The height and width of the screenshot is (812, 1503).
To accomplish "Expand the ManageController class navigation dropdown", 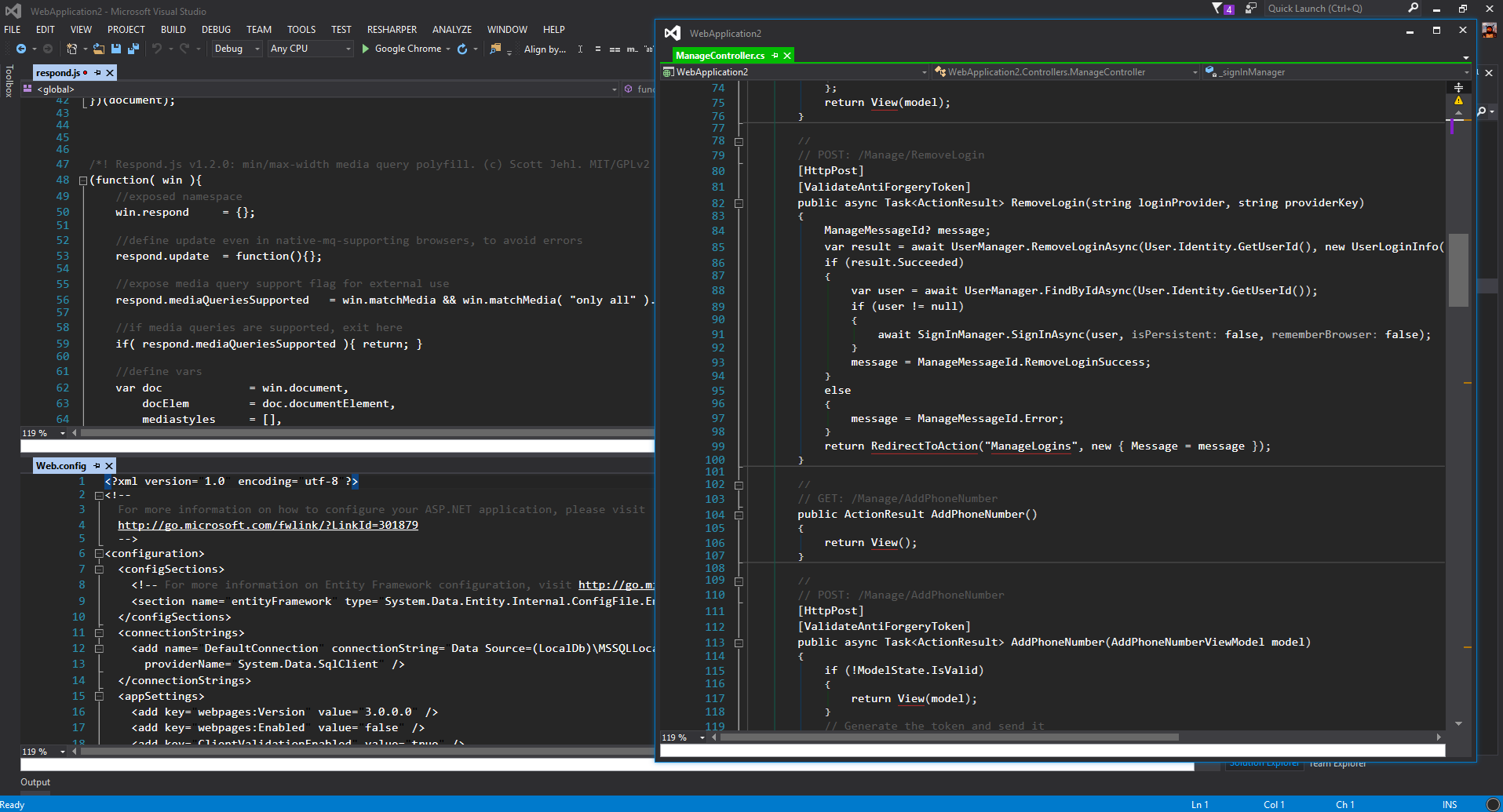I will 1195,72.
